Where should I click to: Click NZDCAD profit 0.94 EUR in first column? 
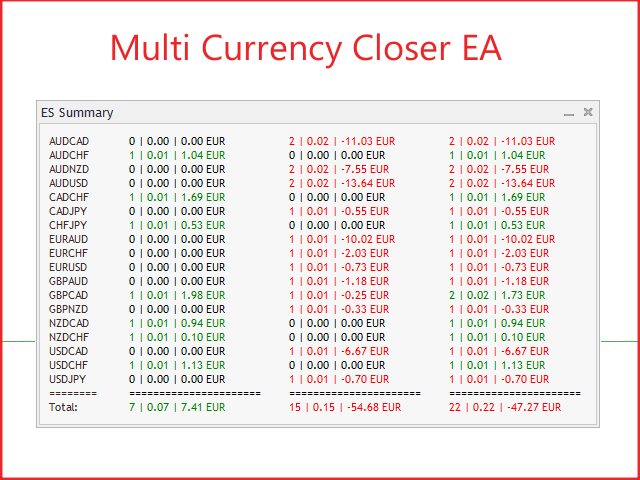tap(203, 323)
